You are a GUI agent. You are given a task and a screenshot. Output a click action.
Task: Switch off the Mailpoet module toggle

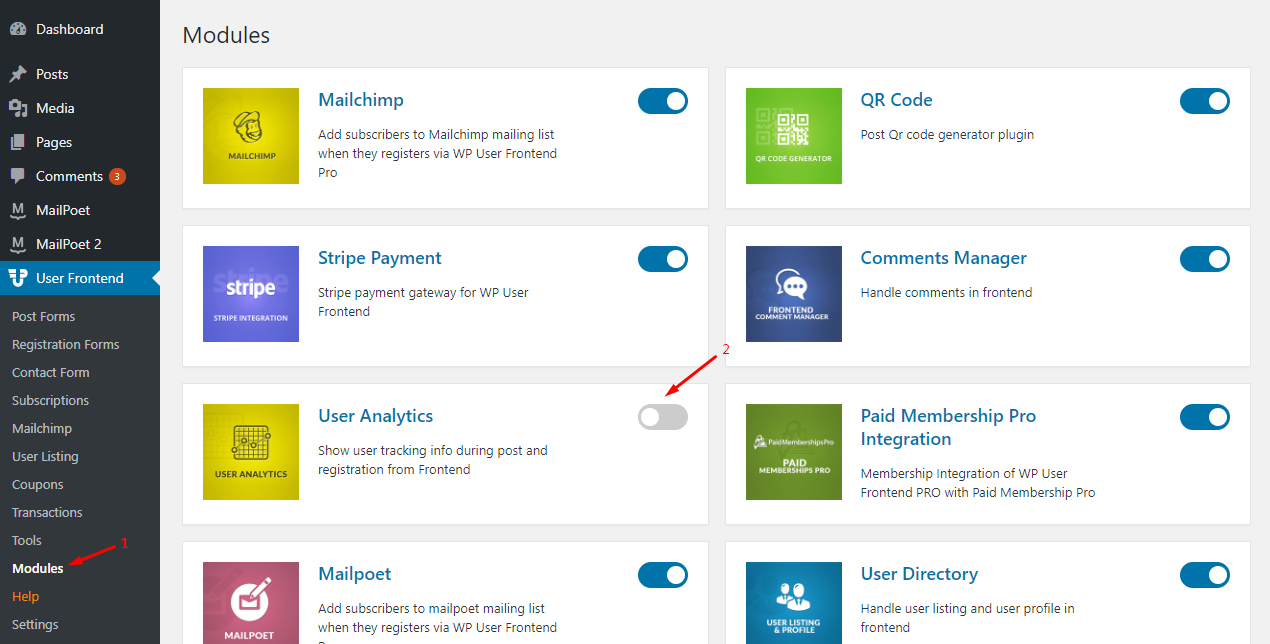pos(663,575)
